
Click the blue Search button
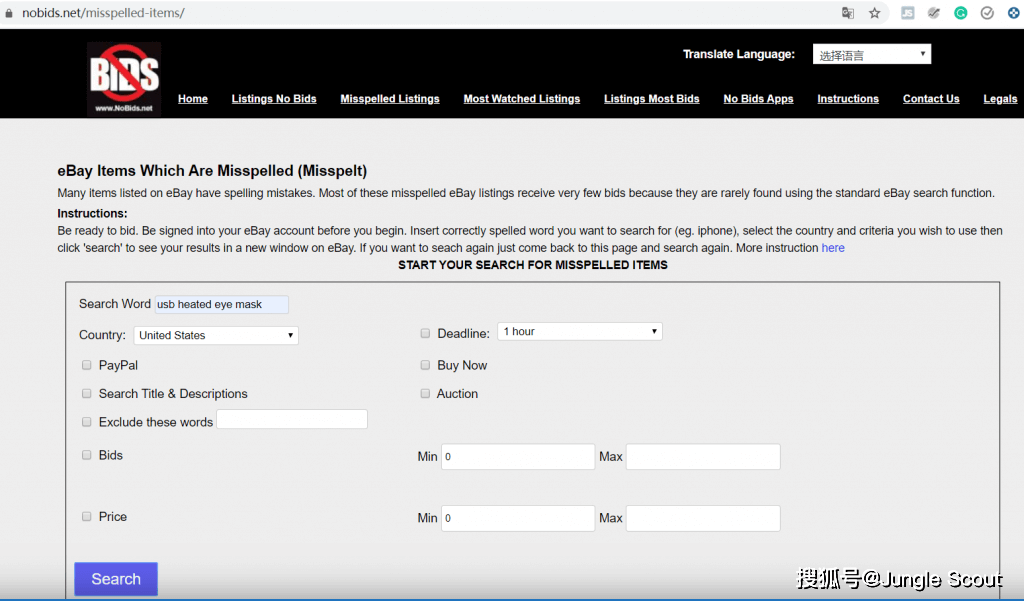[x=116, y=579]
